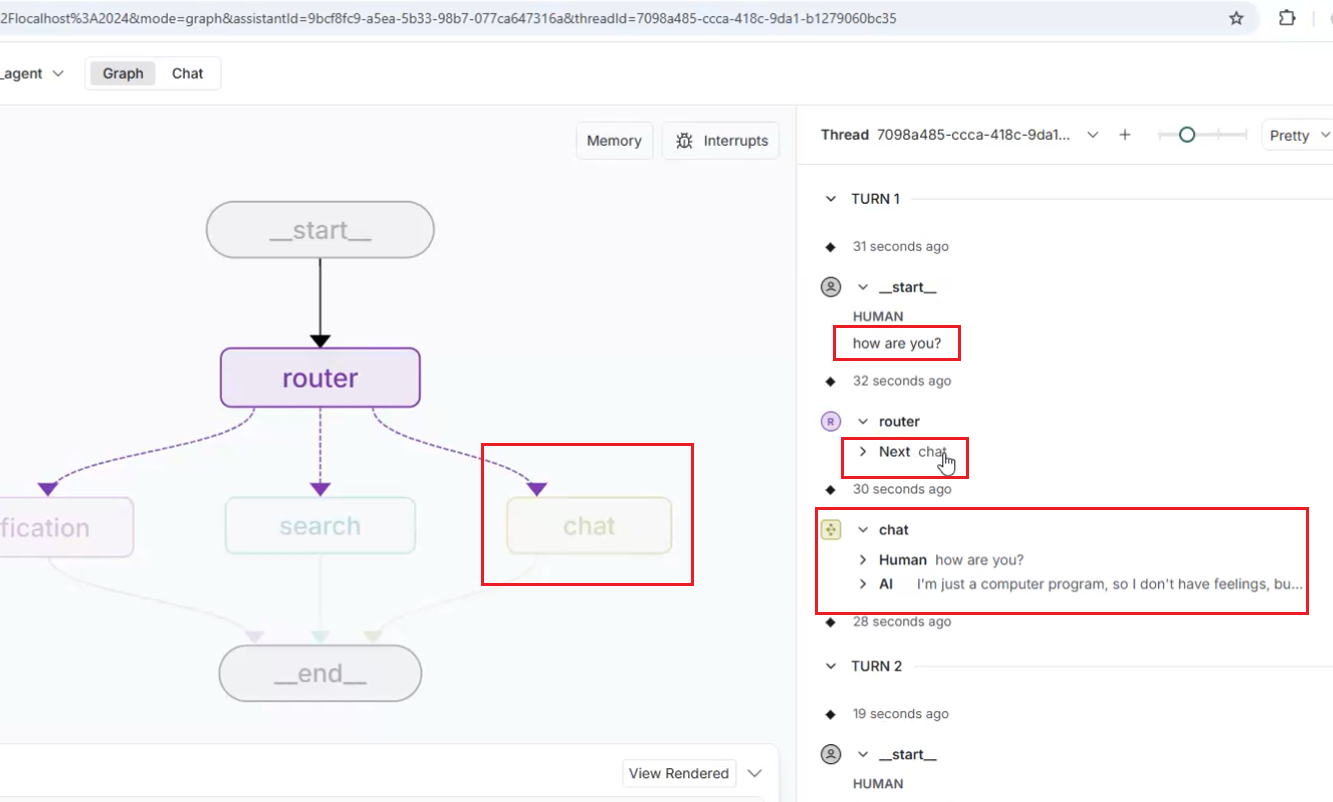Screen dimensions: 1333x802
Task: Click the human avatar icon beside Turn 1 __start__
Action: coord(831,287)
